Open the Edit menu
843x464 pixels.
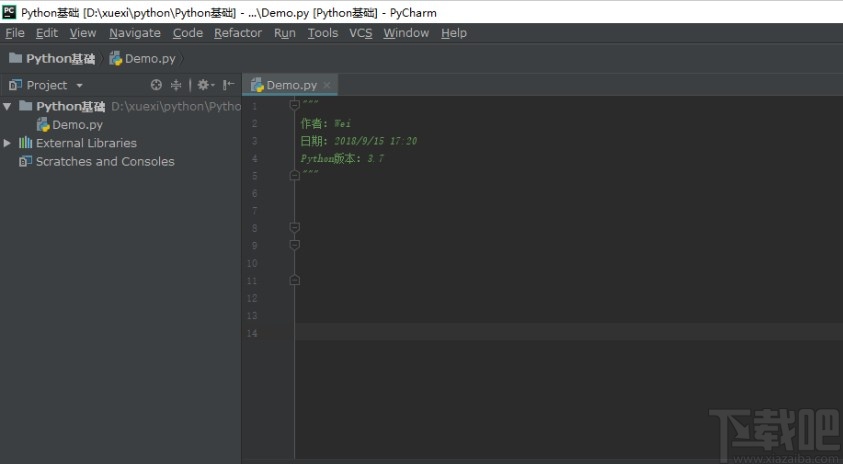[47, 33]
